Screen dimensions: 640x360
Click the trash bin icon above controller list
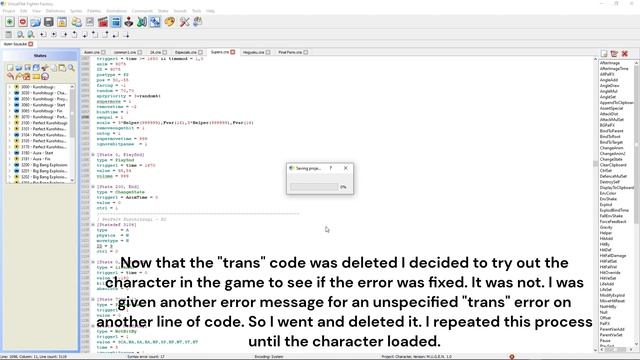pyautogui.click(x=614, y=53)
